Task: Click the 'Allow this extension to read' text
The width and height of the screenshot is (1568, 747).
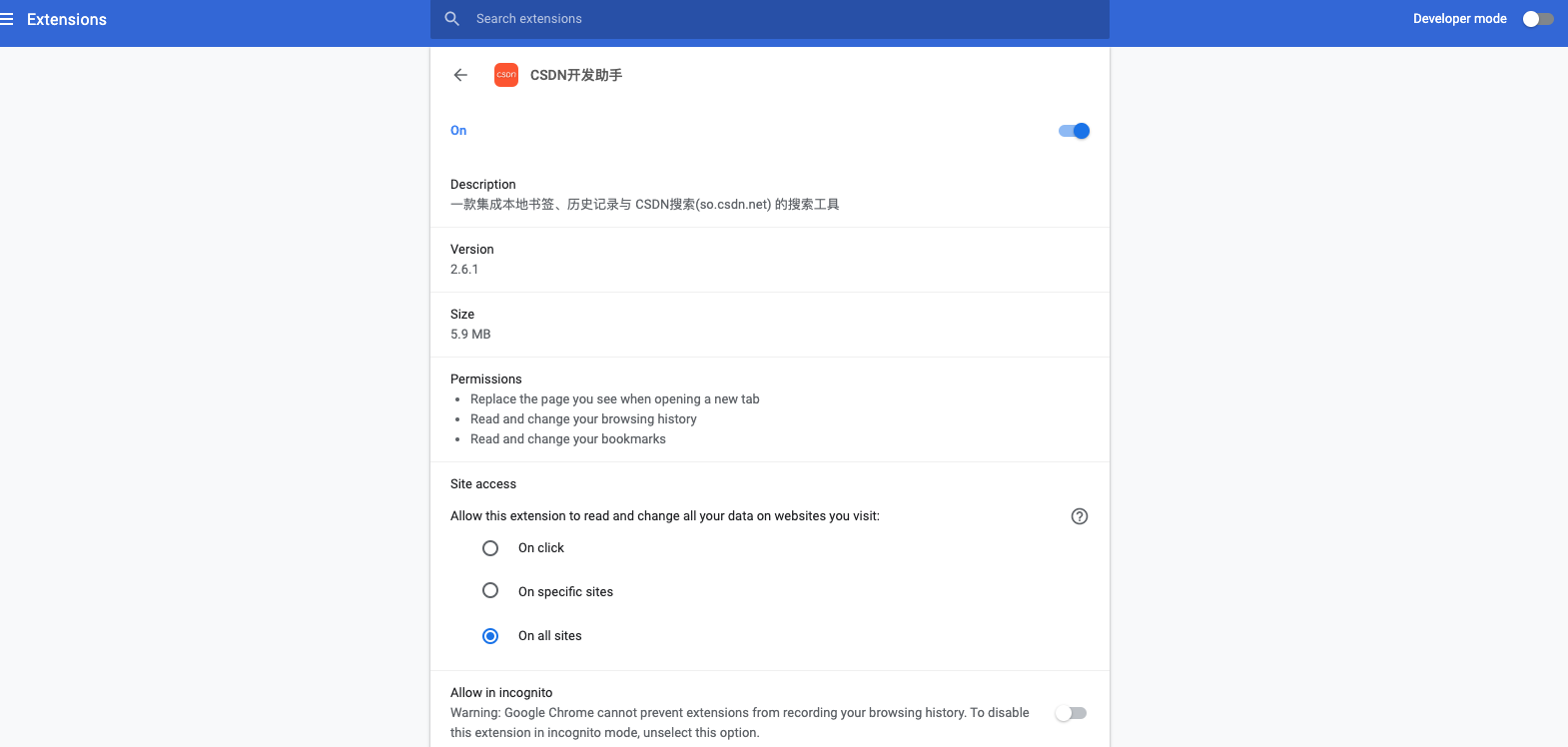Action: [x=665, y=516]
